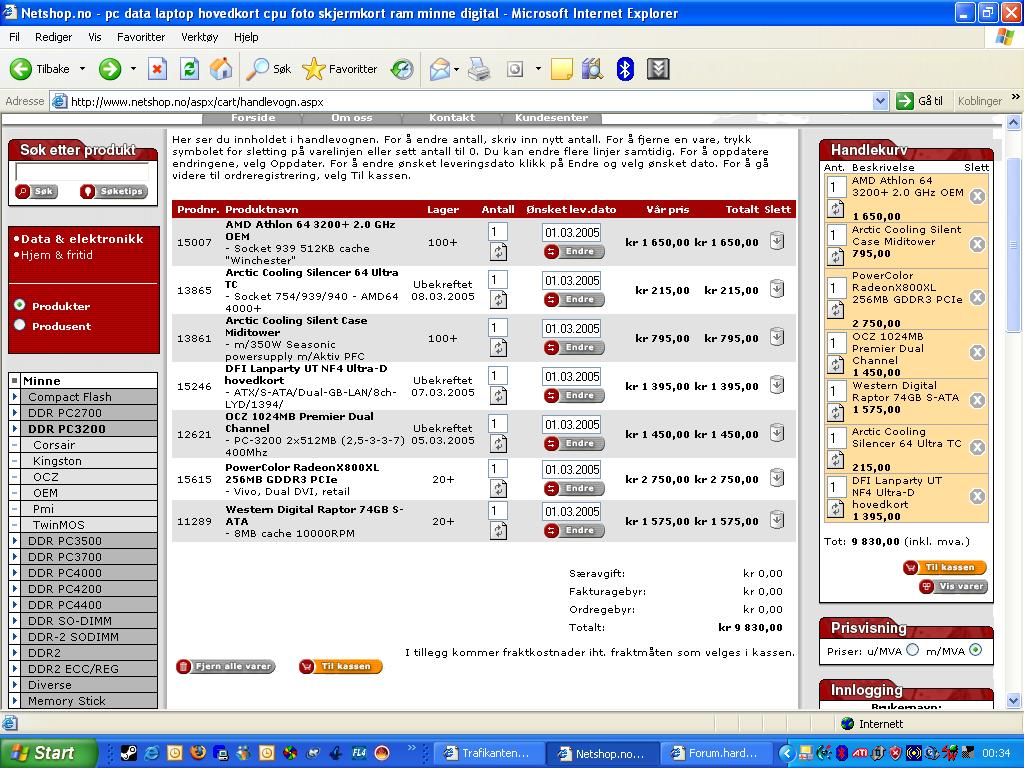Click the Søketips button
Screen dimensions: 1024x768
coord(114,191)
